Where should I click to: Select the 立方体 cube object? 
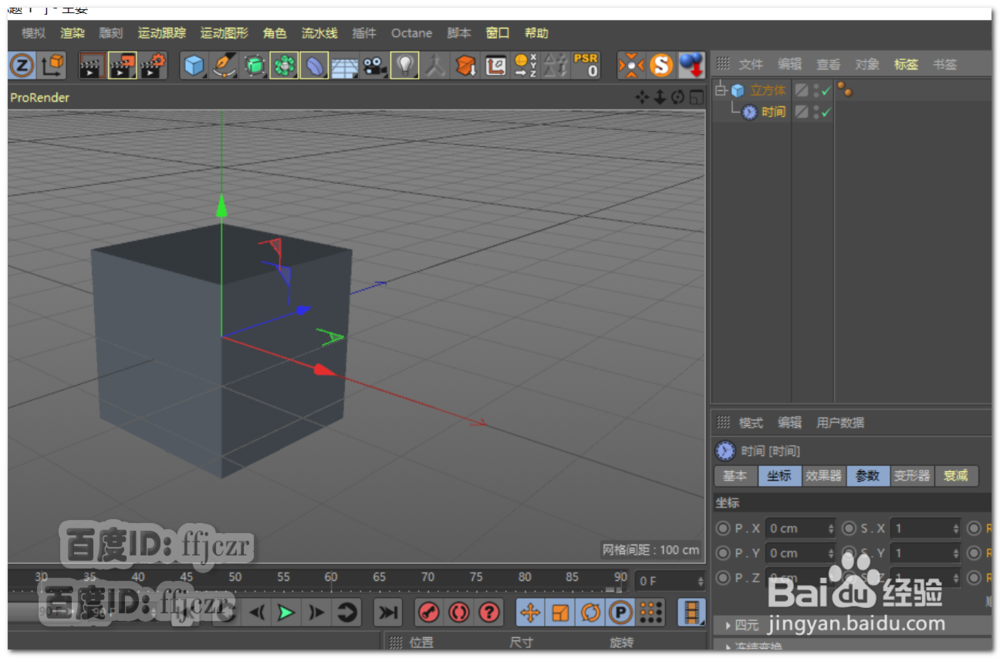point(768,91)
